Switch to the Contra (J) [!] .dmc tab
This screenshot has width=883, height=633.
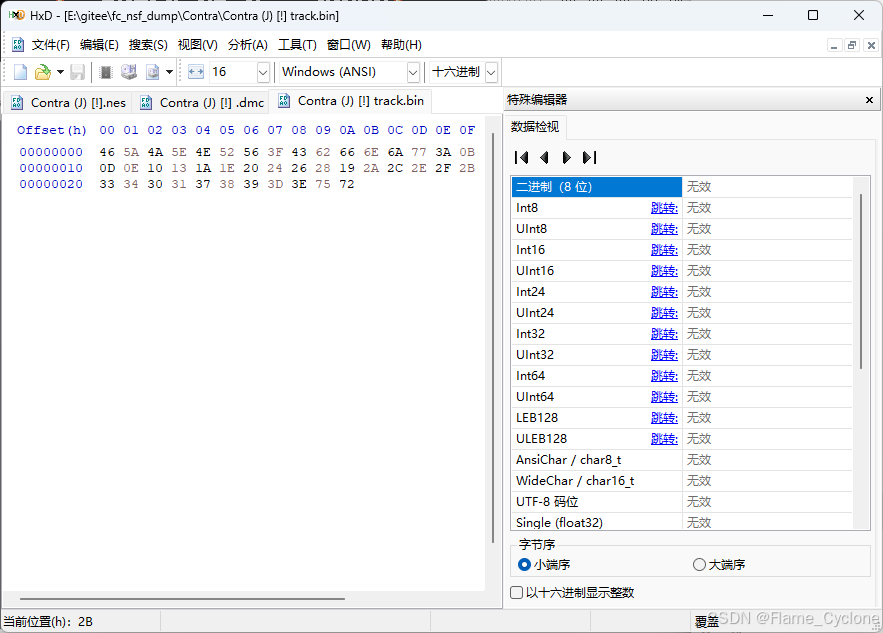click(x=201, y=102)
